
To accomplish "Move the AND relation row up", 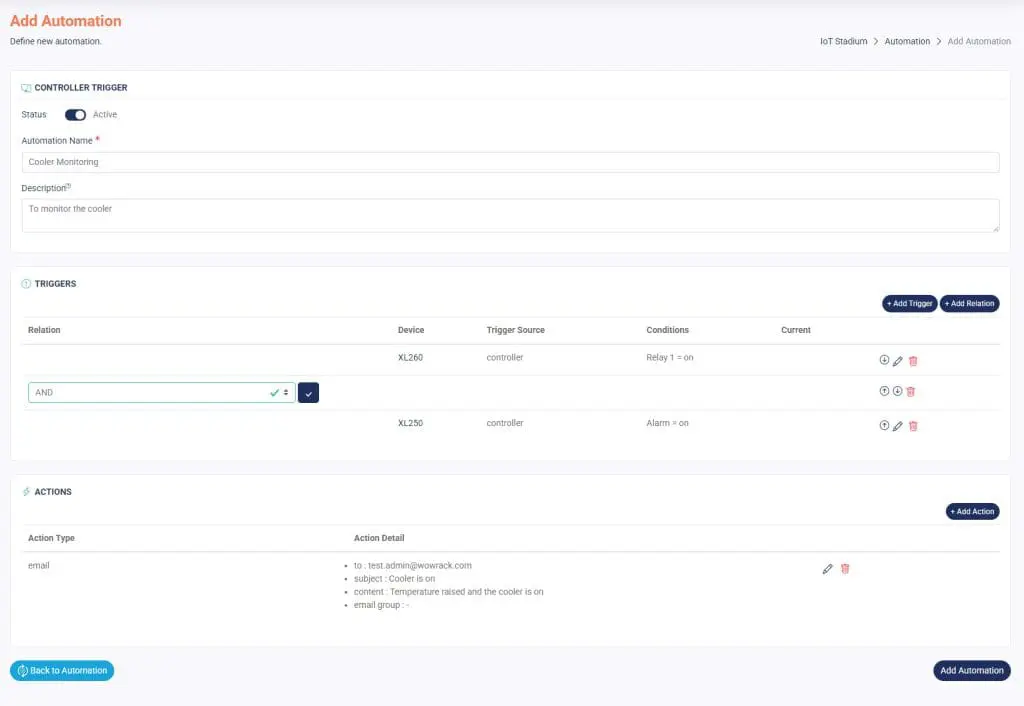I will 884,391.
